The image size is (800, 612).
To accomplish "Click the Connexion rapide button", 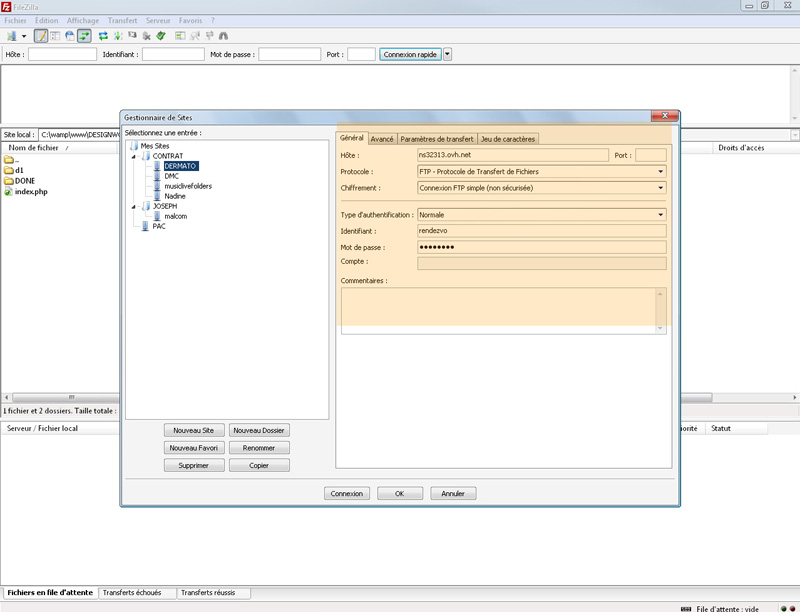I will point(410,54).
